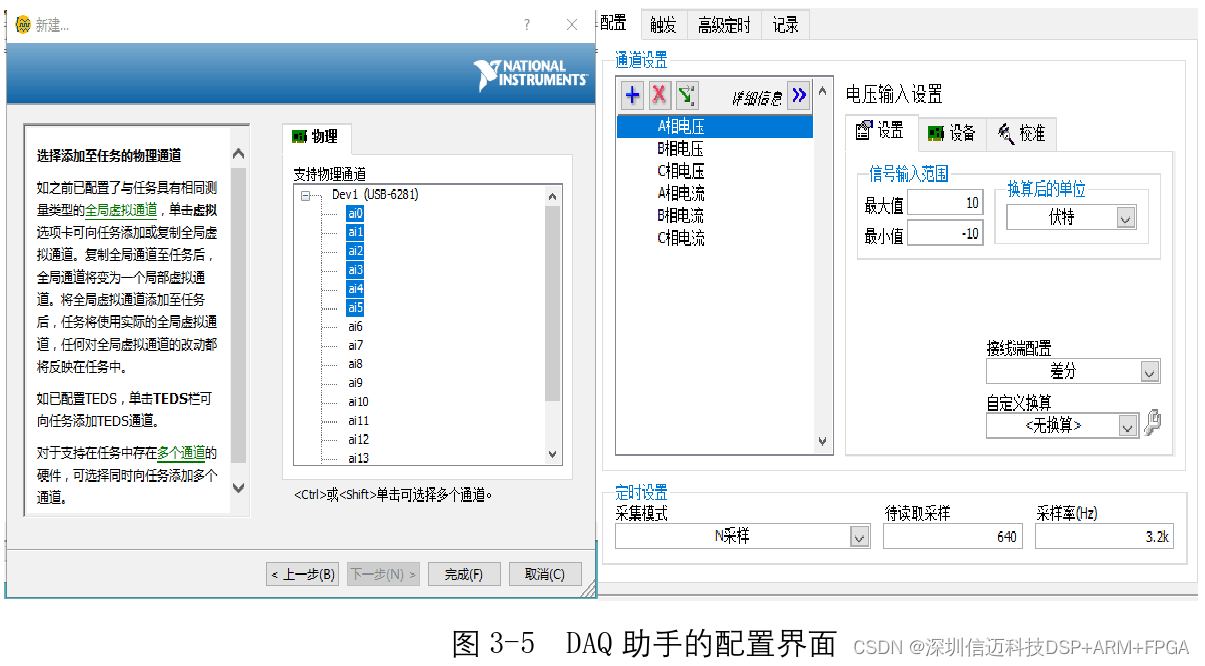Open the 设备 tab with green device icon
This screenshot has width=1205, height=666.
point(951,133)
